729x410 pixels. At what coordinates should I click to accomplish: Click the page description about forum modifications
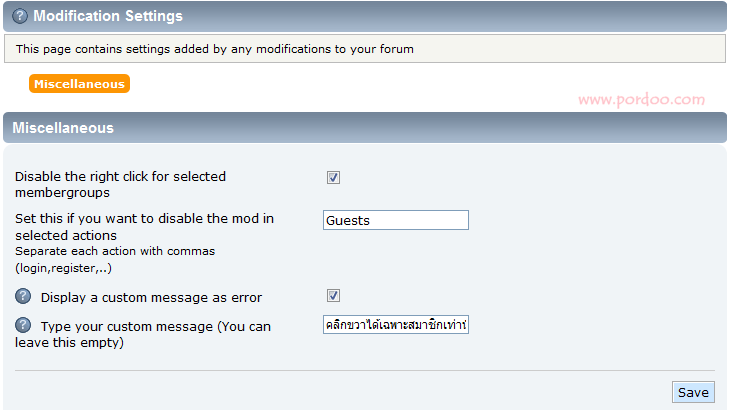click(x=215, y=49)
